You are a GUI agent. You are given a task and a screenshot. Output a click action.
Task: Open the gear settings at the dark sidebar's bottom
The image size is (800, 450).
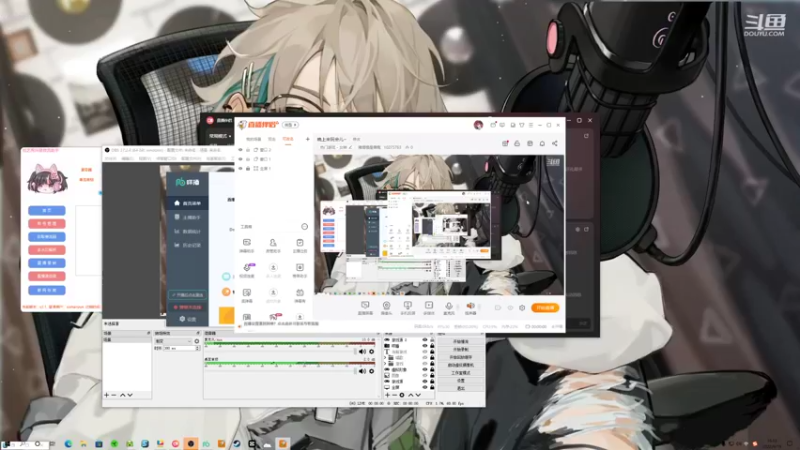[x=182, y=319]
